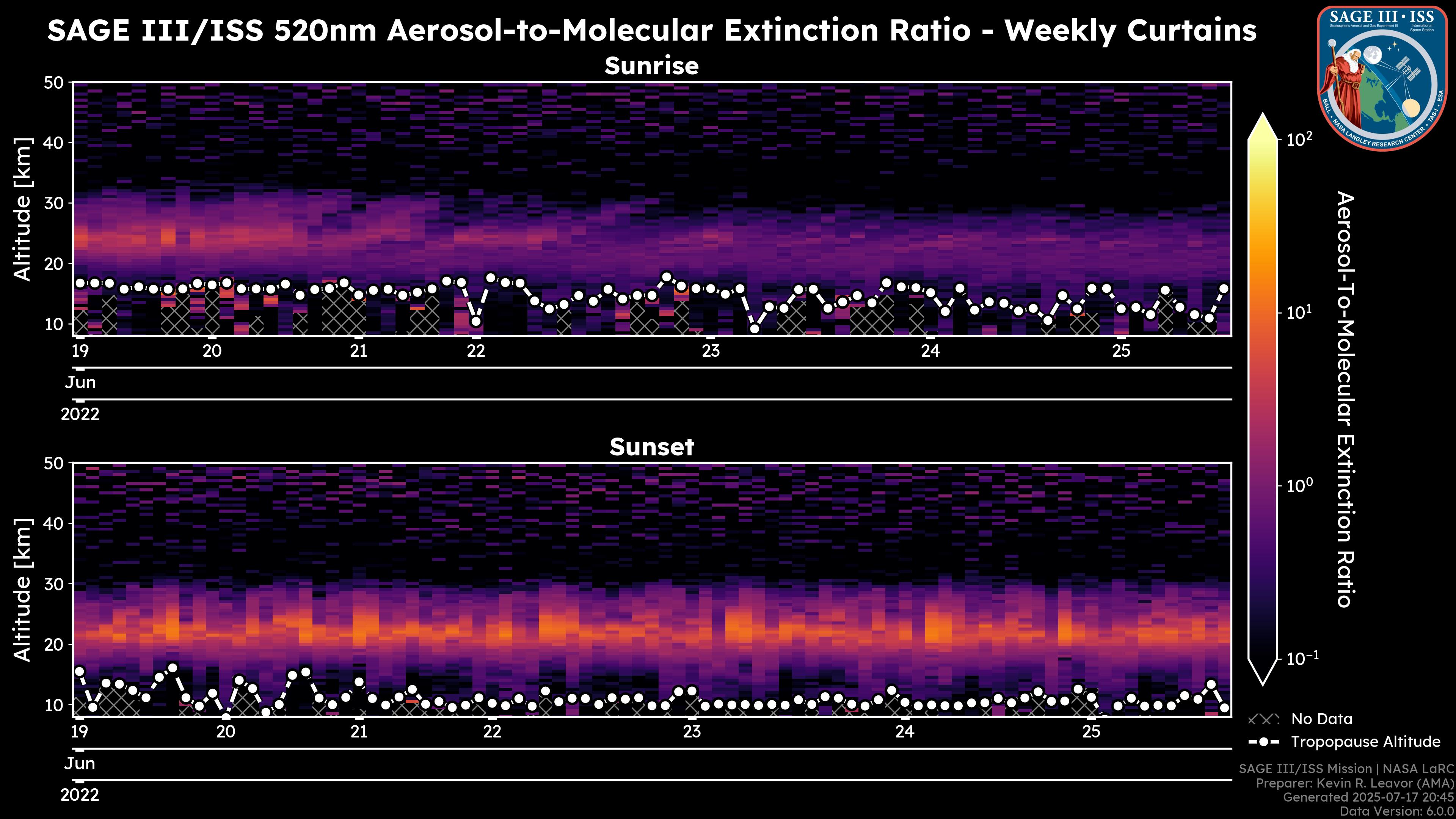This screenshot has height=819, width=1456.
Task: Click the Tropopause Altitude legend marker
Action: click(x=1263, y=742)
